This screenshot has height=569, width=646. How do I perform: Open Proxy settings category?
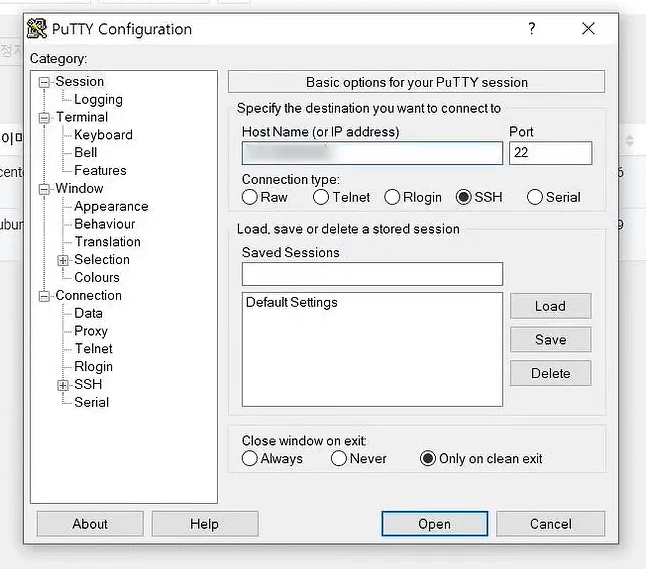click(91, 331)
